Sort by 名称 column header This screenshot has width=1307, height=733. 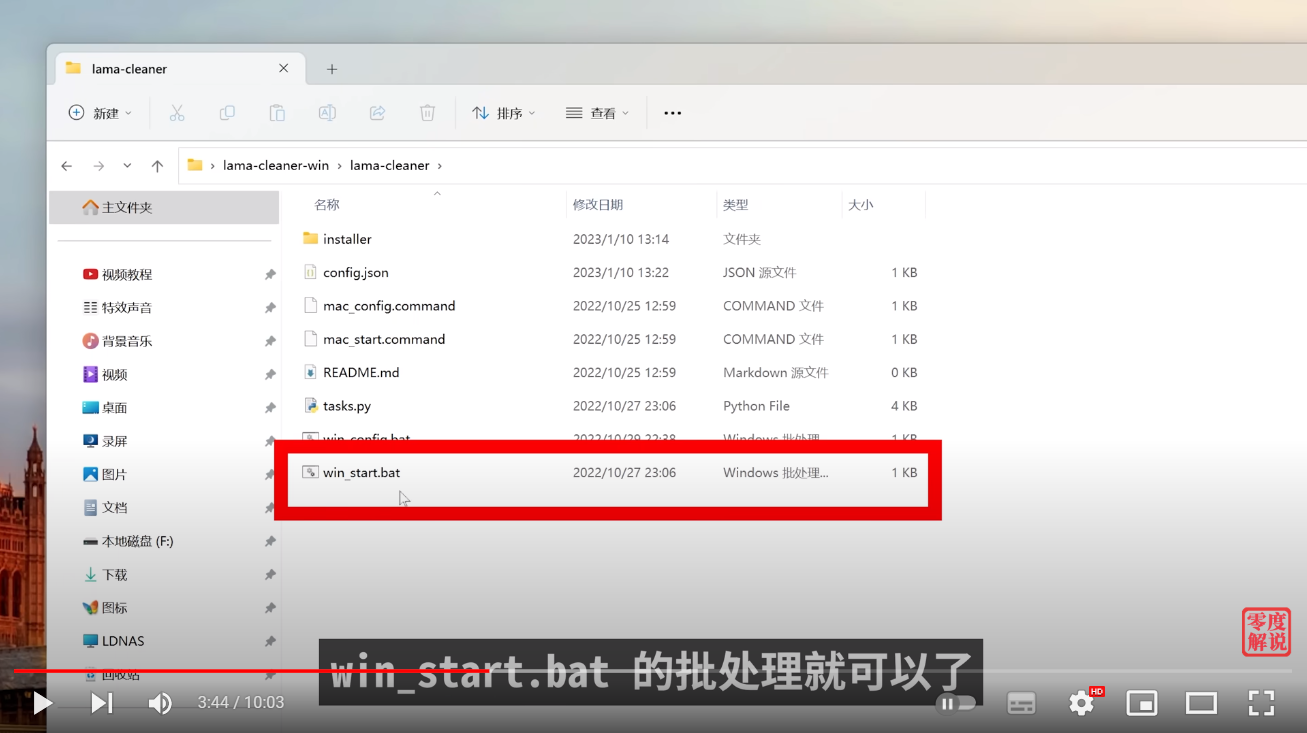coord(327,205)
